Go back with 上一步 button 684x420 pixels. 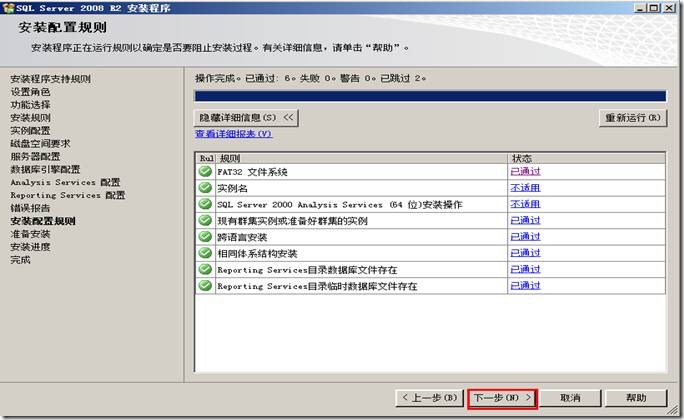click(430, 398)
